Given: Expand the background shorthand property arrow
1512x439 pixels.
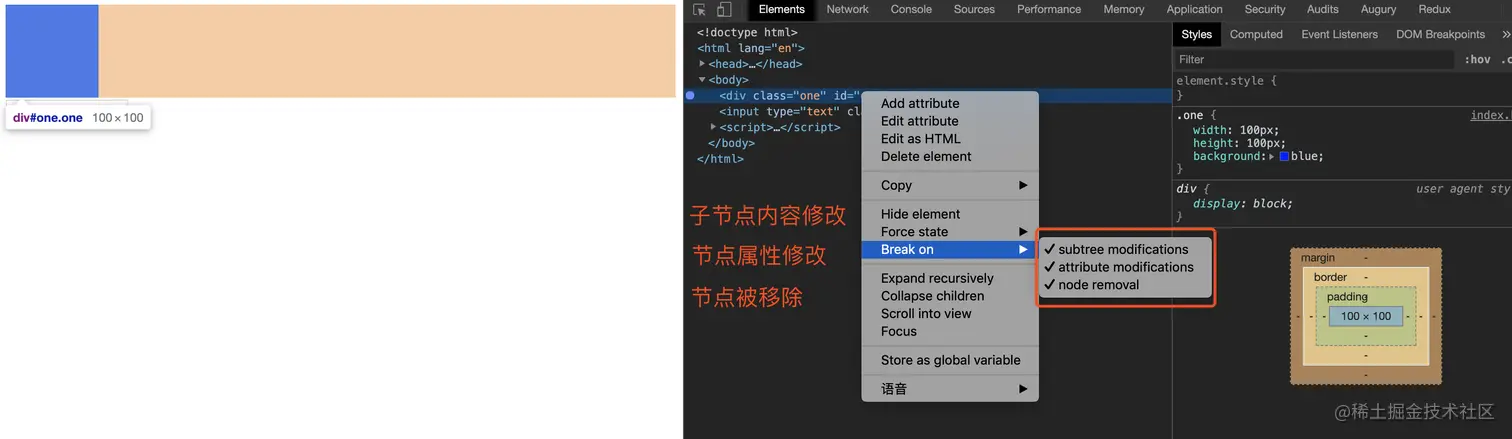Looking at the screenshot, I should click(1272, 156).
